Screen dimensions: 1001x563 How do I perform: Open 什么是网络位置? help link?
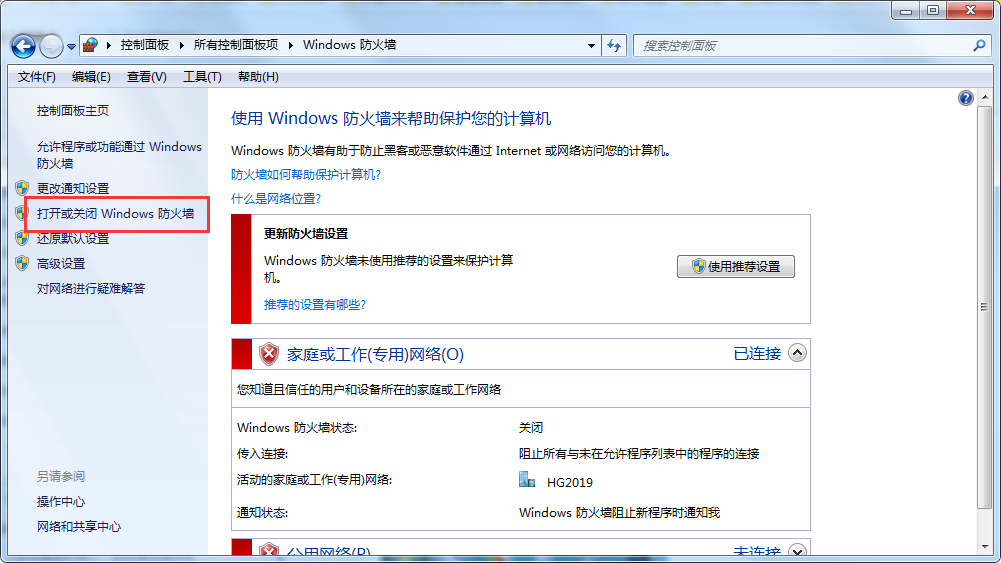point(276,199)
